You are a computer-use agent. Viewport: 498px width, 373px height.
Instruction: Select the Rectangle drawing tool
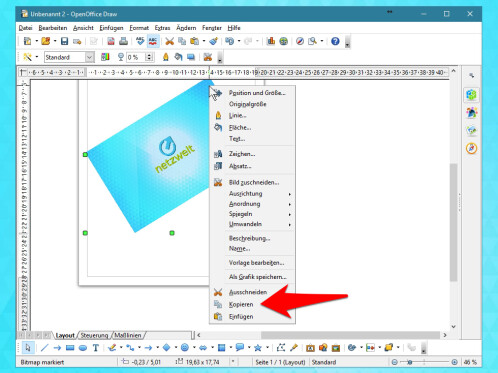point(70,348)
